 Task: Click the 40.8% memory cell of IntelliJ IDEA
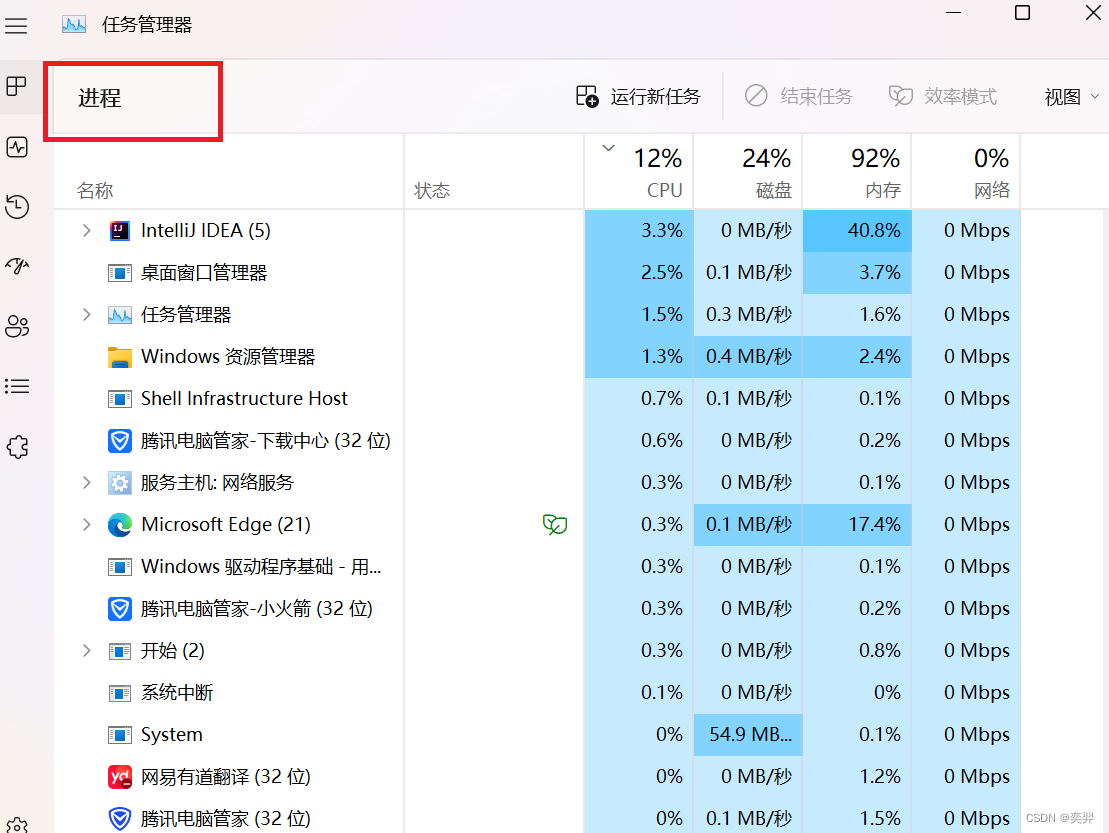(x=857, y=231)
